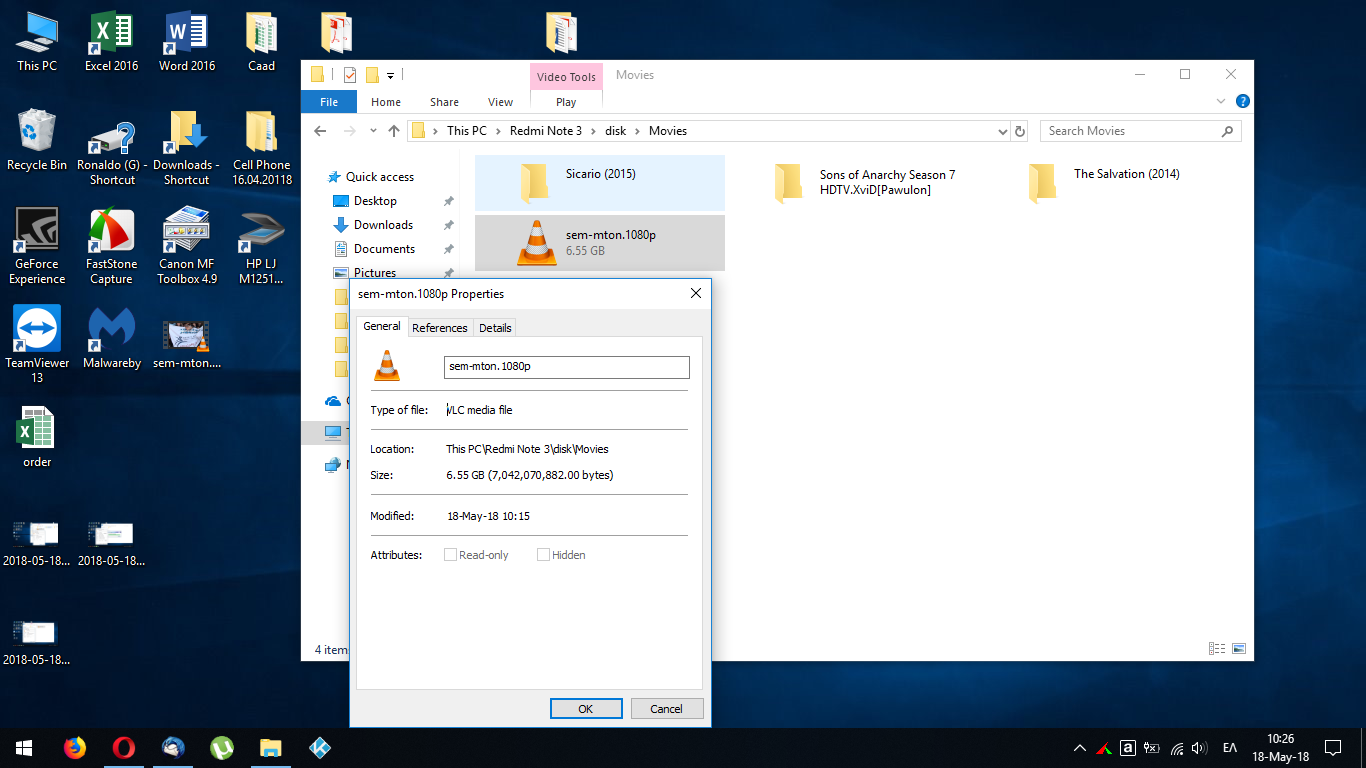Viewport: 1366px width, 768px height.
Task: Expand the address bar path history dropdown
Action: pos(1003,131)
